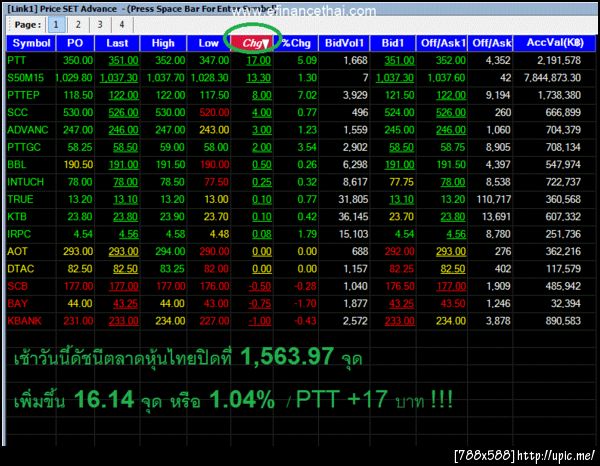Screen dimensions: 600x466
Task: Click SCC low price 520.00
Action: click(214, 112)
